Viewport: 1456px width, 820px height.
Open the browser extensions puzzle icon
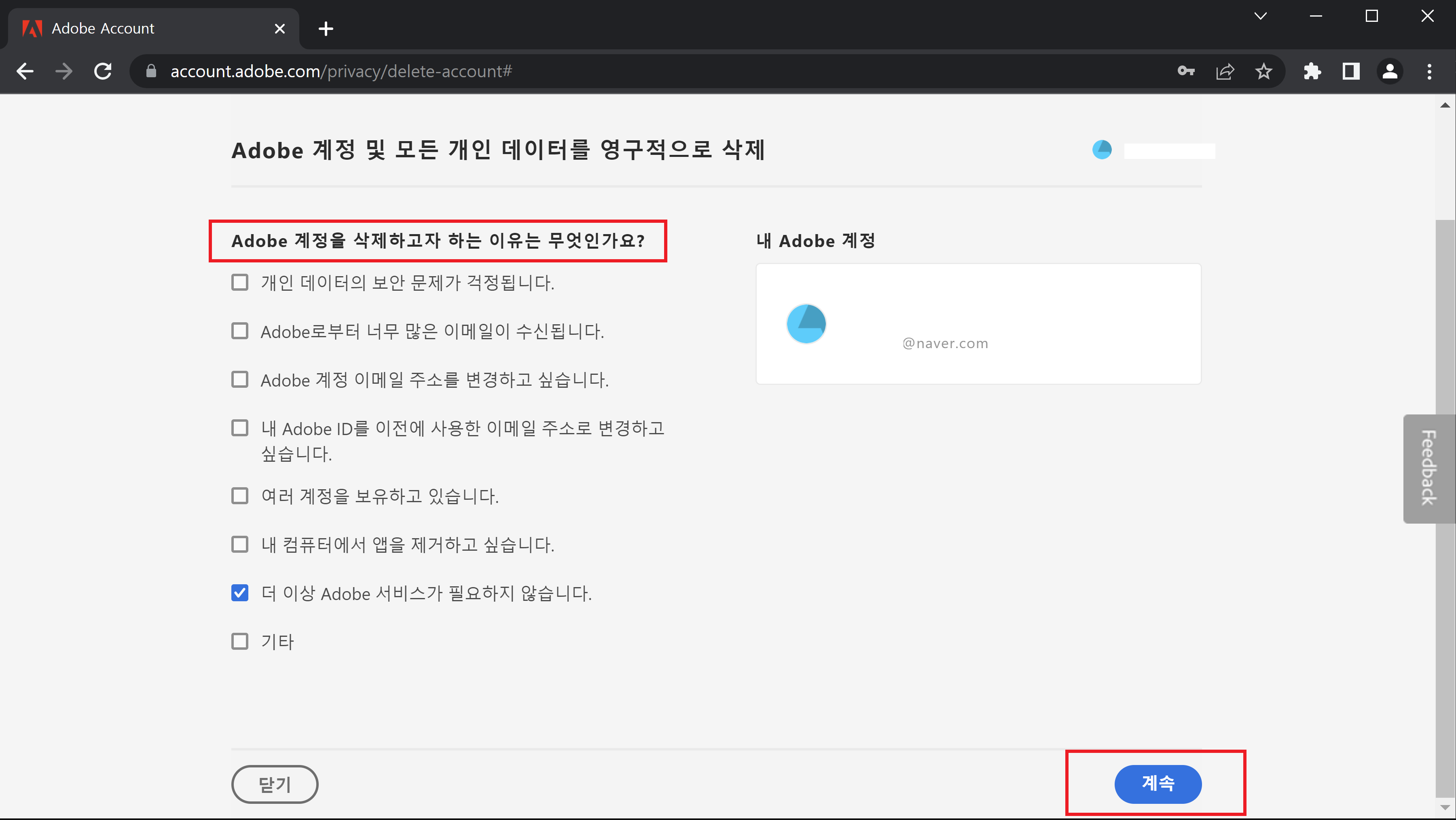click(1312, 71)
